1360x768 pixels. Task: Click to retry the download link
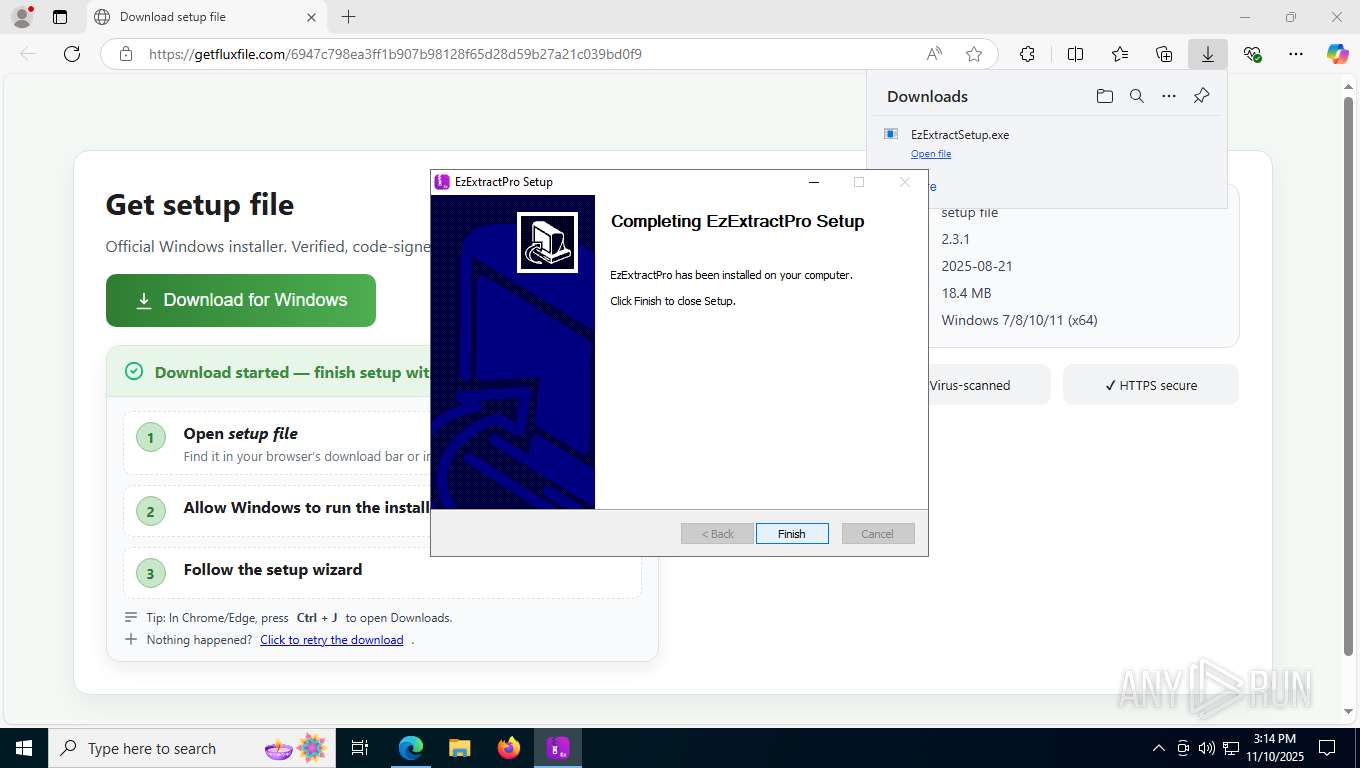pos(332,640)
